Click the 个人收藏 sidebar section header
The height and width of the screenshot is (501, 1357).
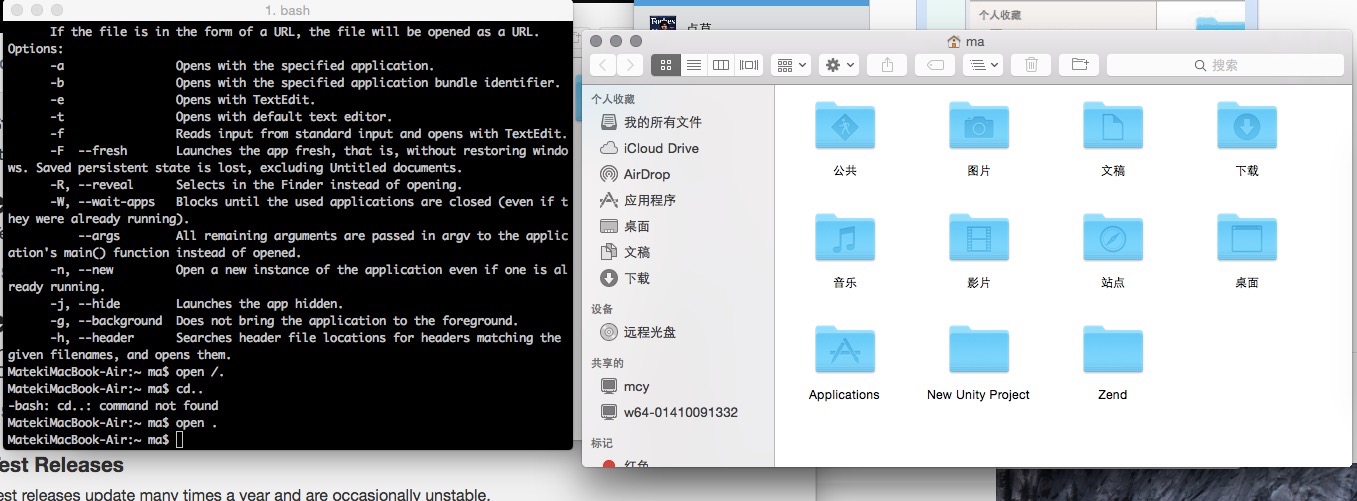[612, 99]
